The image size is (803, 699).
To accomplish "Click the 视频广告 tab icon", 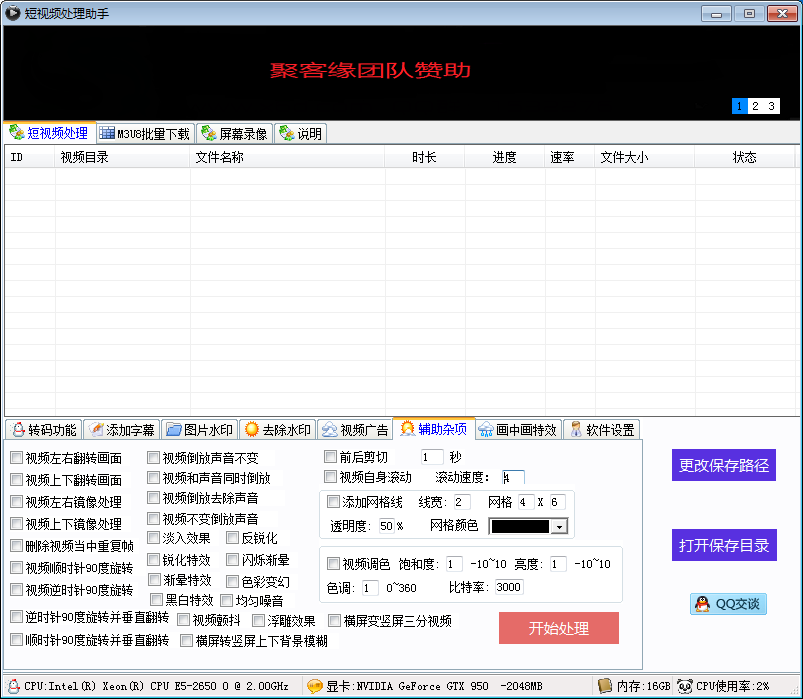I will pos(329,430).
